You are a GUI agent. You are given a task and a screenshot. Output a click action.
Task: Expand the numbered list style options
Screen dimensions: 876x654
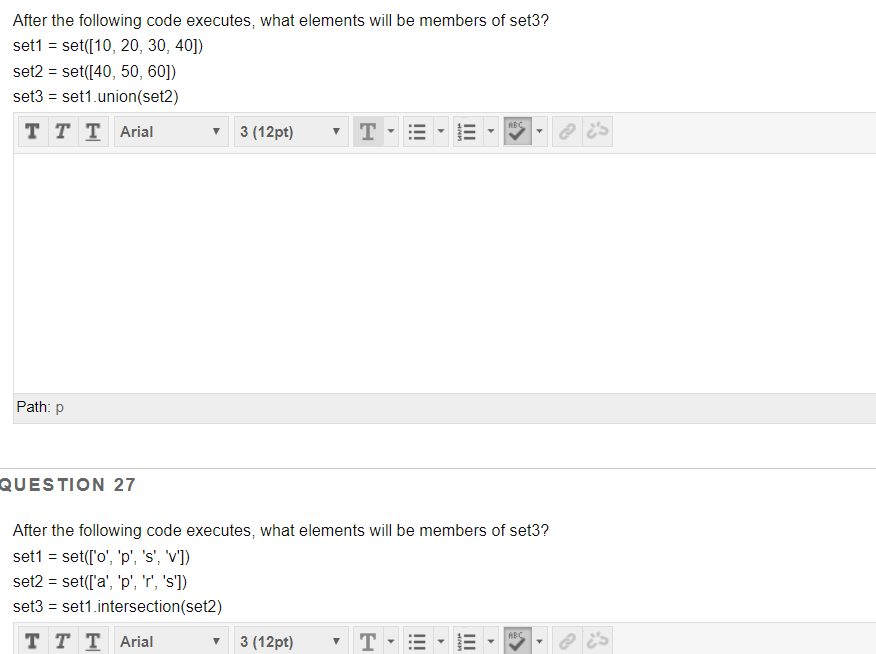489,131
